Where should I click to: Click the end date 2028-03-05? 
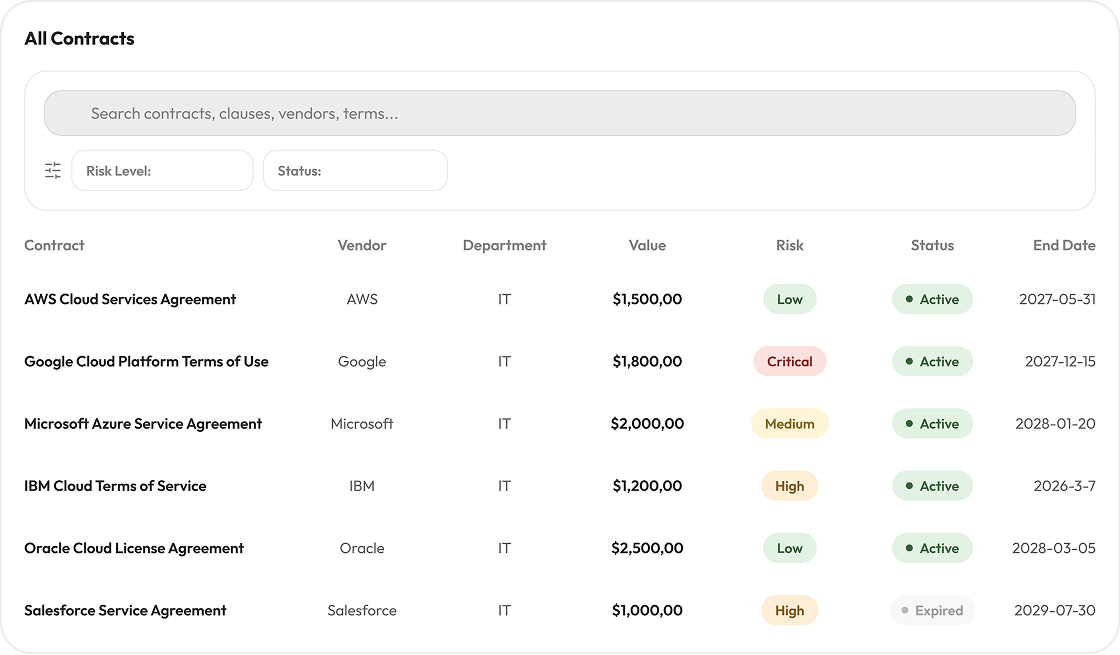coord(1054,548)
